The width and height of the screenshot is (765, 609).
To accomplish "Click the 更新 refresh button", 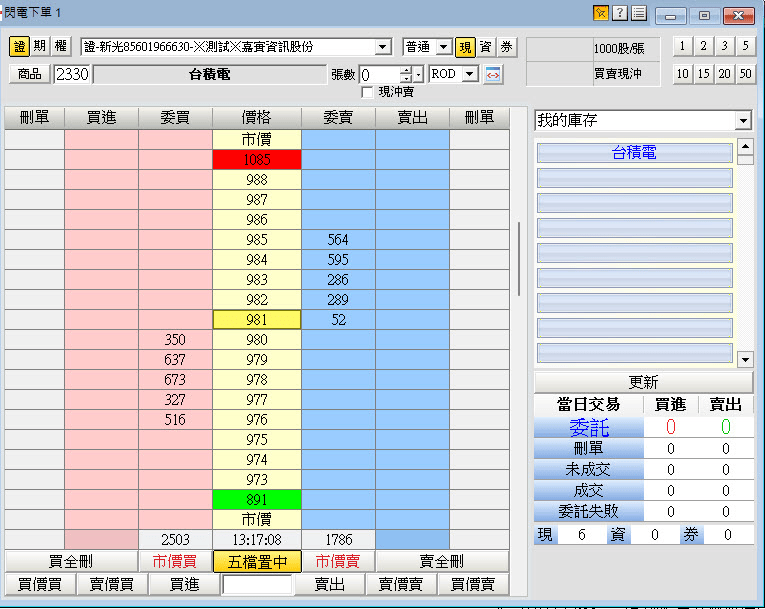I will coord(643,383).
